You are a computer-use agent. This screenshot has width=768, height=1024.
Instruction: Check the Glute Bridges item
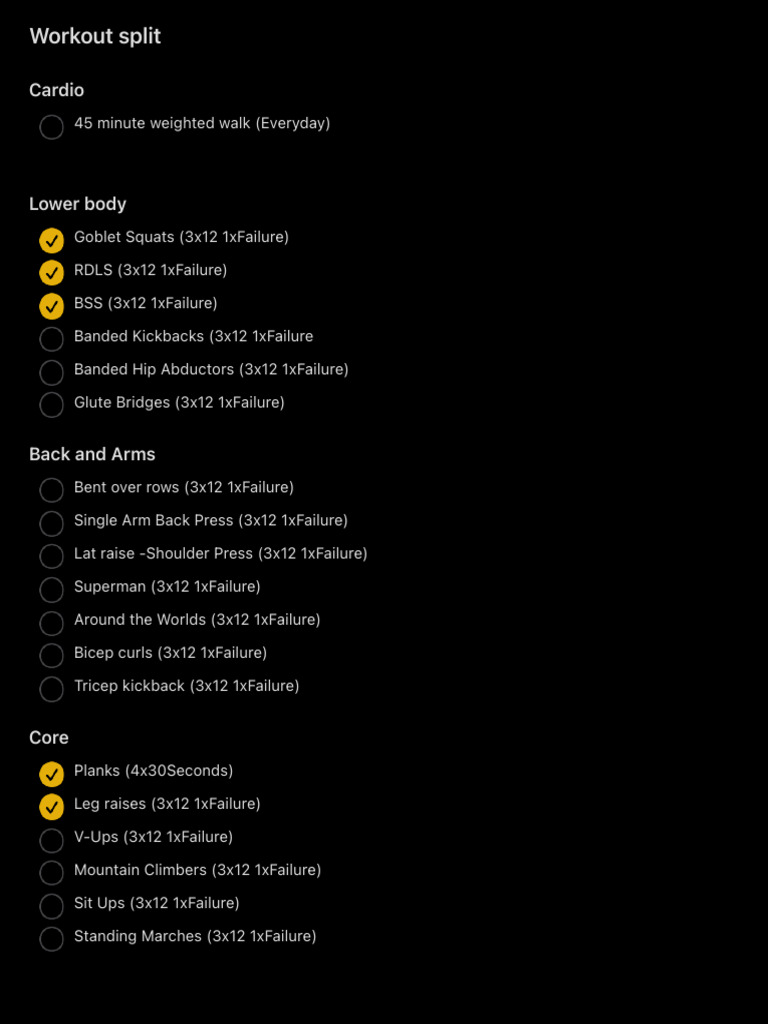point(52,406)
